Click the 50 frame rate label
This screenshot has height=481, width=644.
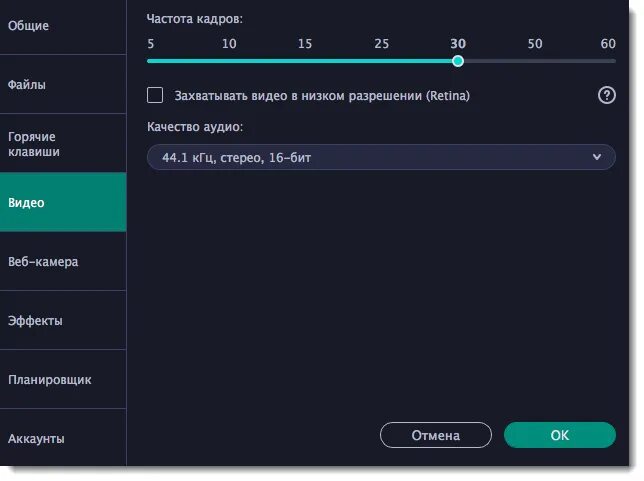point(535,44)
